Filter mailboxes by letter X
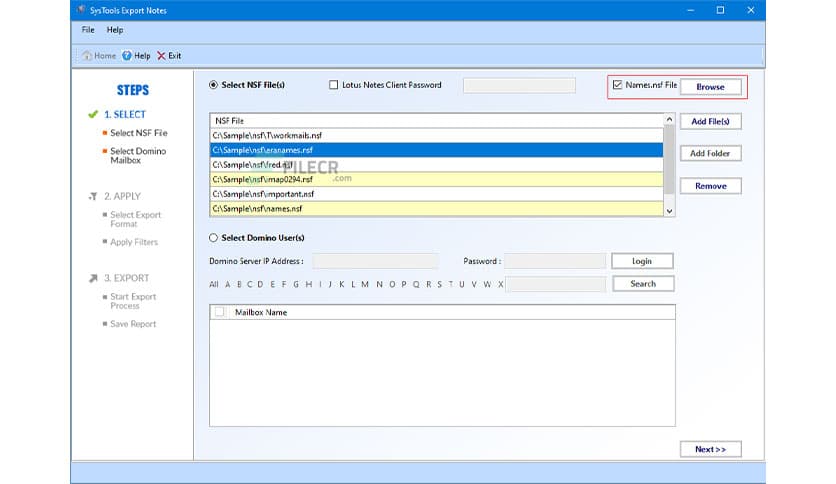Screen dimensions: 836x484 (501, 285)
